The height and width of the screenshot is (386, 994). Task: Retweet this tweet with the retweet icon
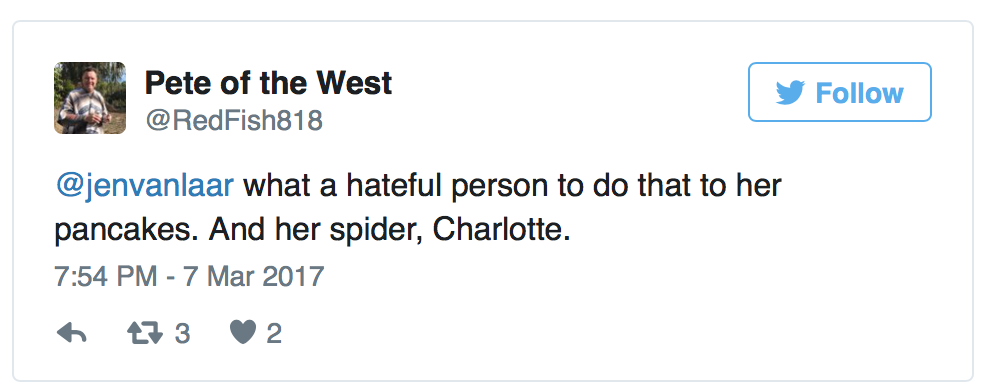pos(145,333)
